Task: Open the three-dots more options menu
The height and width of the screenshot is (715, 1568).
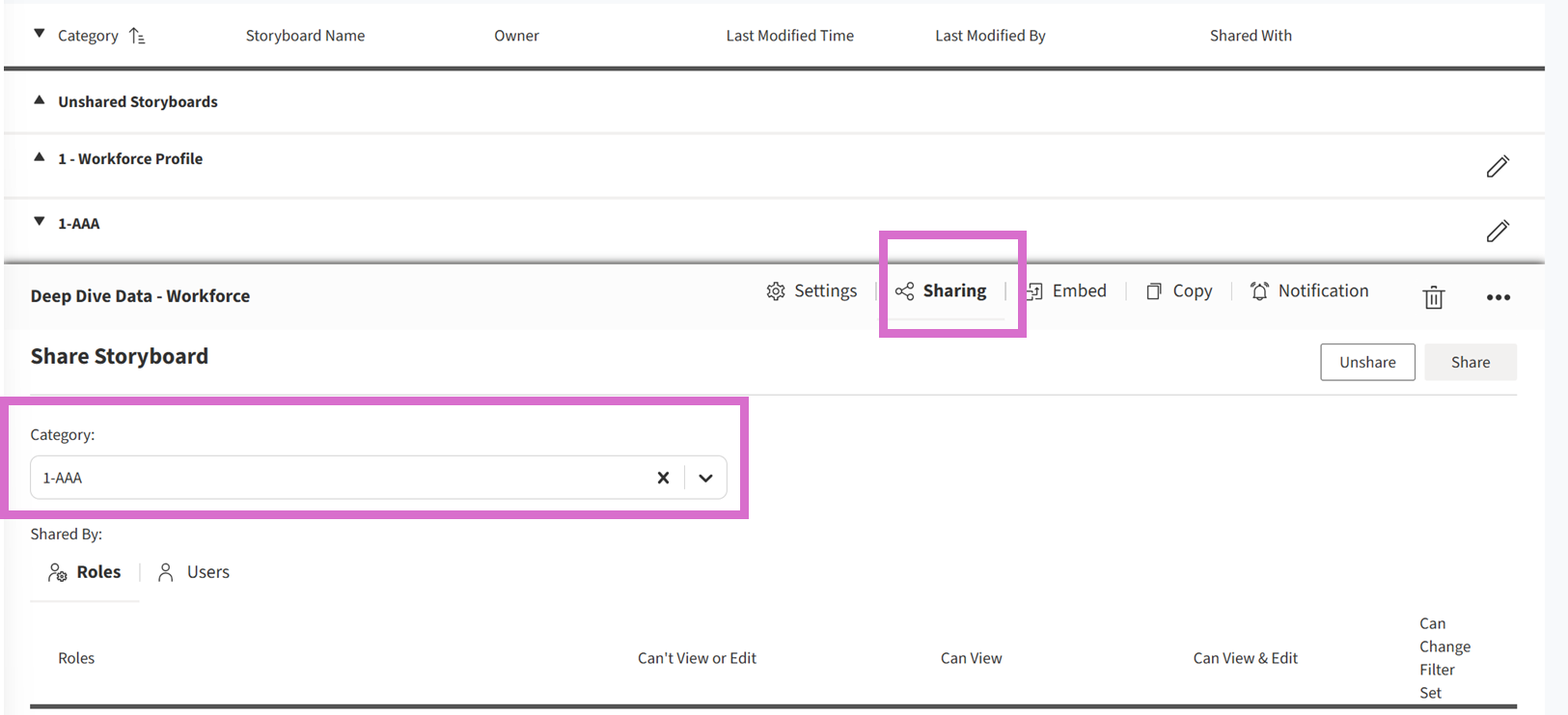Action: point(1498,297)
